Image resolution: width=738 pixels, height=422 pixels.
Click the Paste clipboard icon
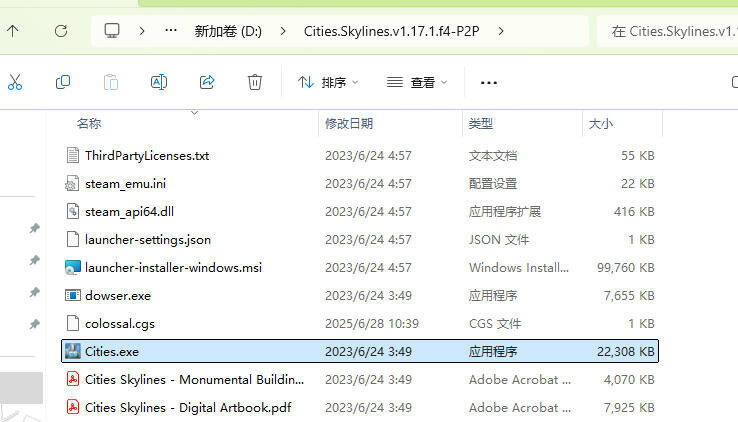[111, 82]
